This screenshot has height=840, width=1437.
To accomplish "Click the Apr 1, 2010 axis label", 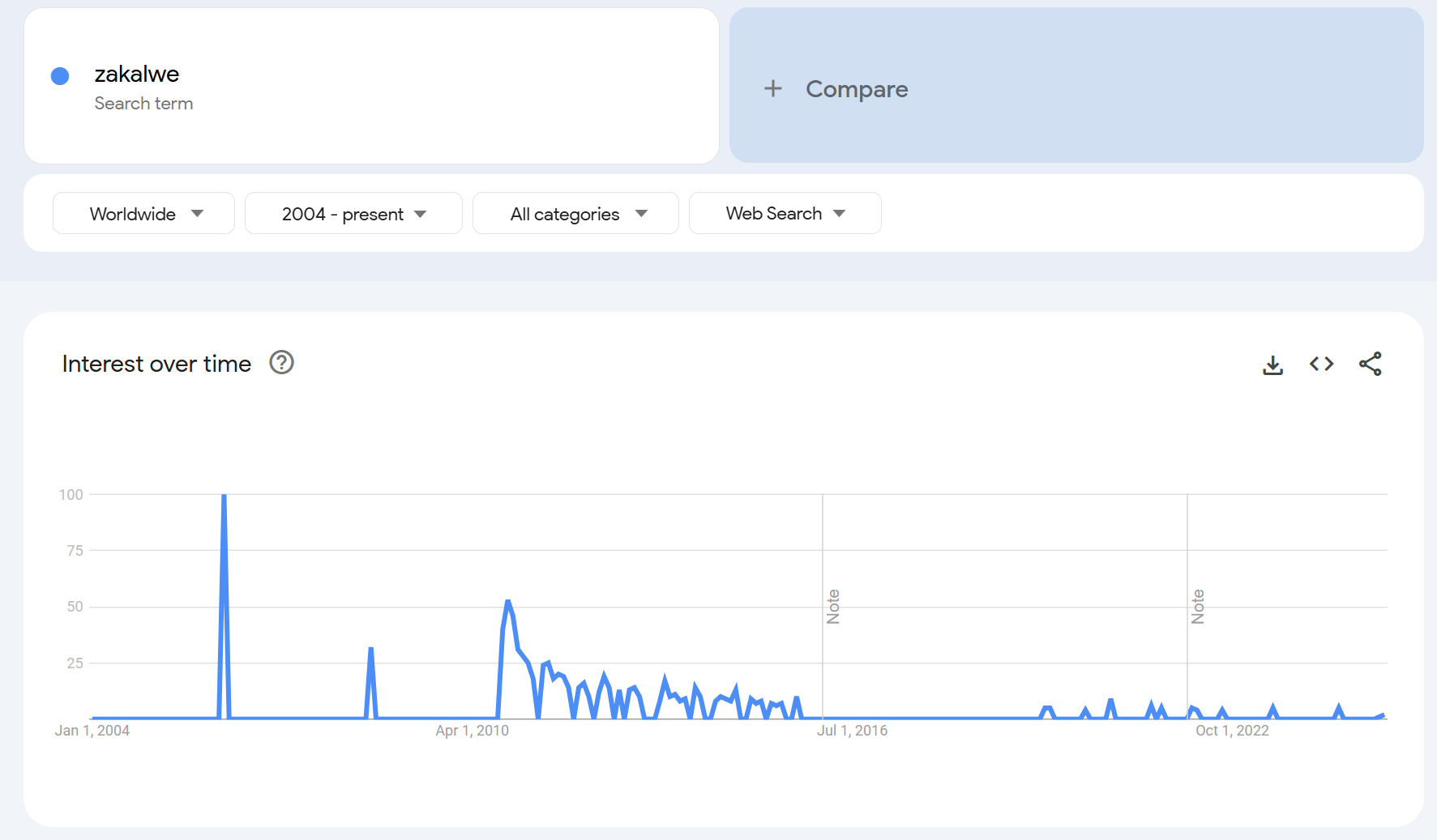I will pos(472,731).
